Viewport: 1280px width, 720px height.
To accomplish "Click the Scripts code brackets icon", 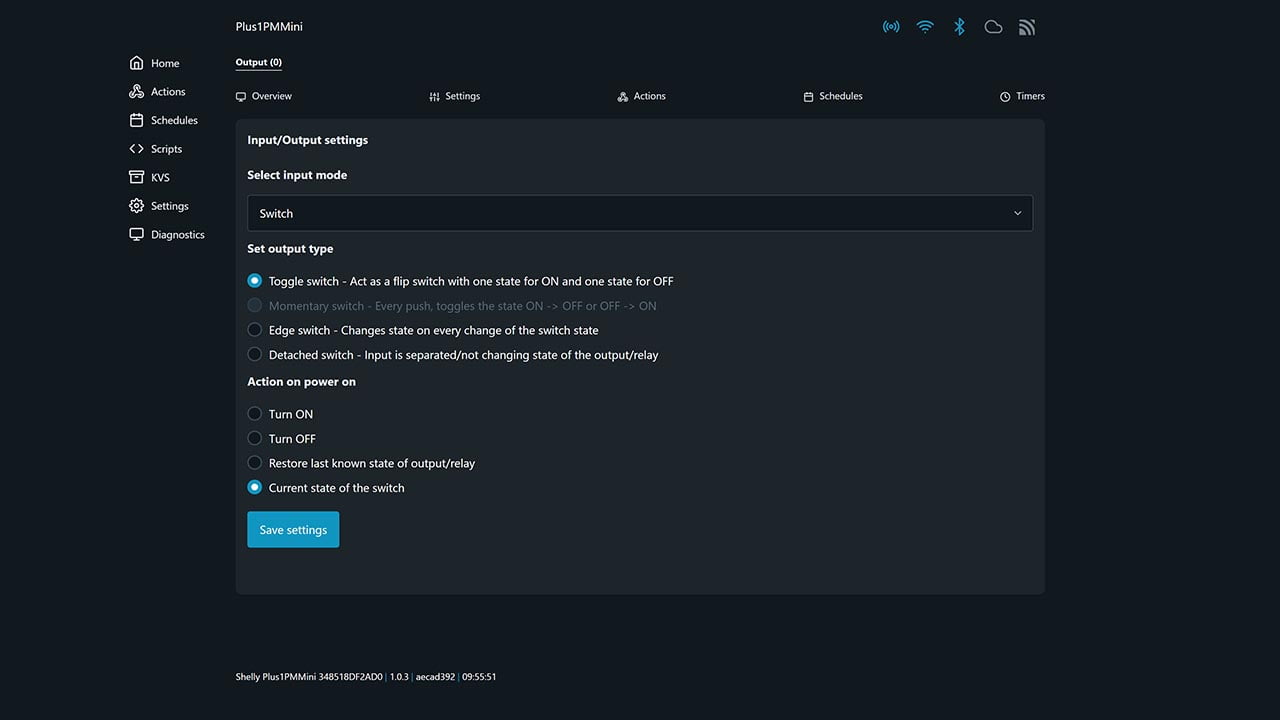I will coord(137,149).
